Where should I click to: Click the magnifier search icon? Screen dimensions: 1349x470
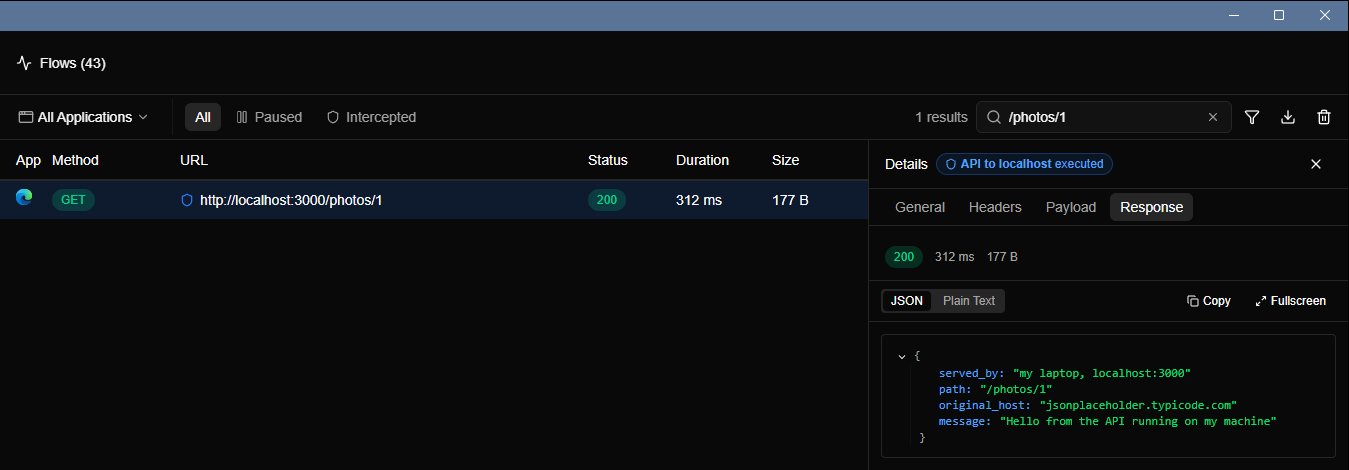[994, 117]
